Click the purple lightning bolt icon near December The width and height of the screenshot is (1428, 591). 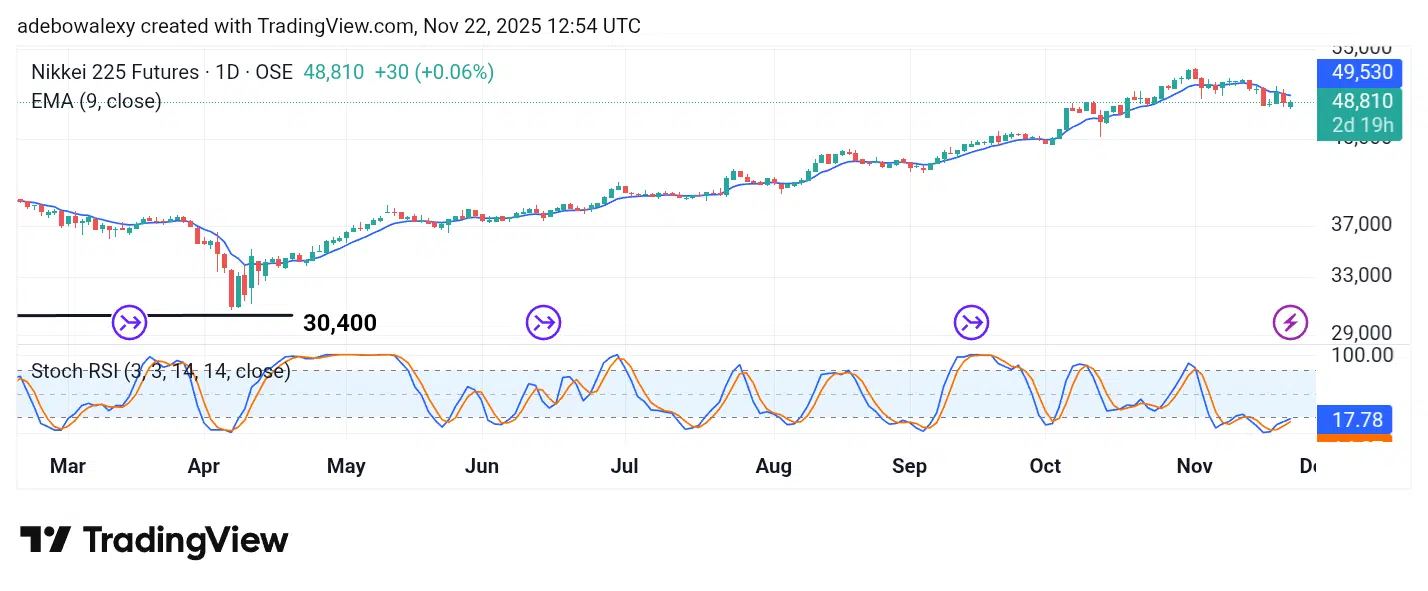[1290, 322]
